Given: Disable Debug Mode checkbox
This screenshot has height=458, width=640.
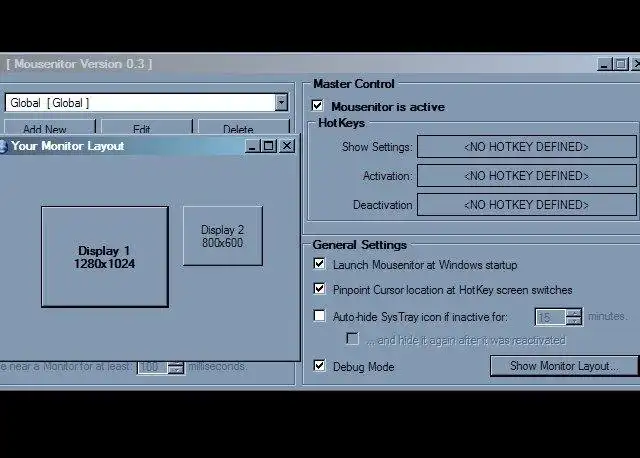Looking at the screenshot, I should pyautogui.click(x=319, y=365).
